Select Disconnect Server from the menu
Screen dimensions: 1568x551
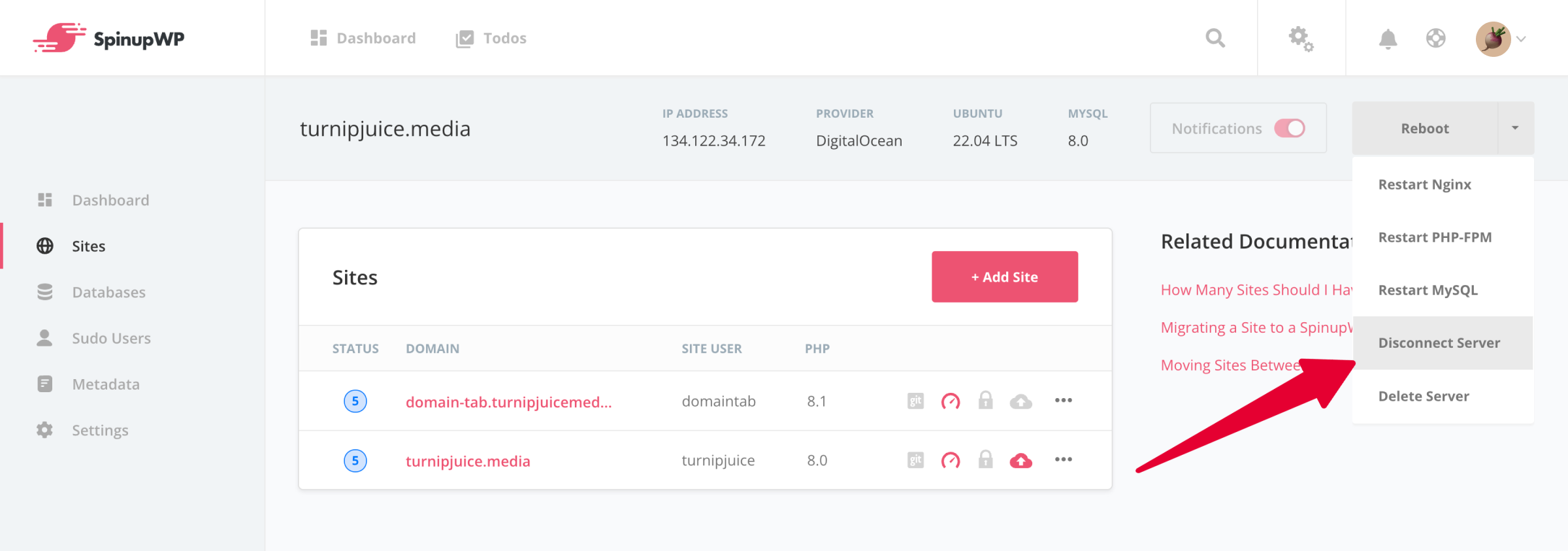[x=1439, y=343]
